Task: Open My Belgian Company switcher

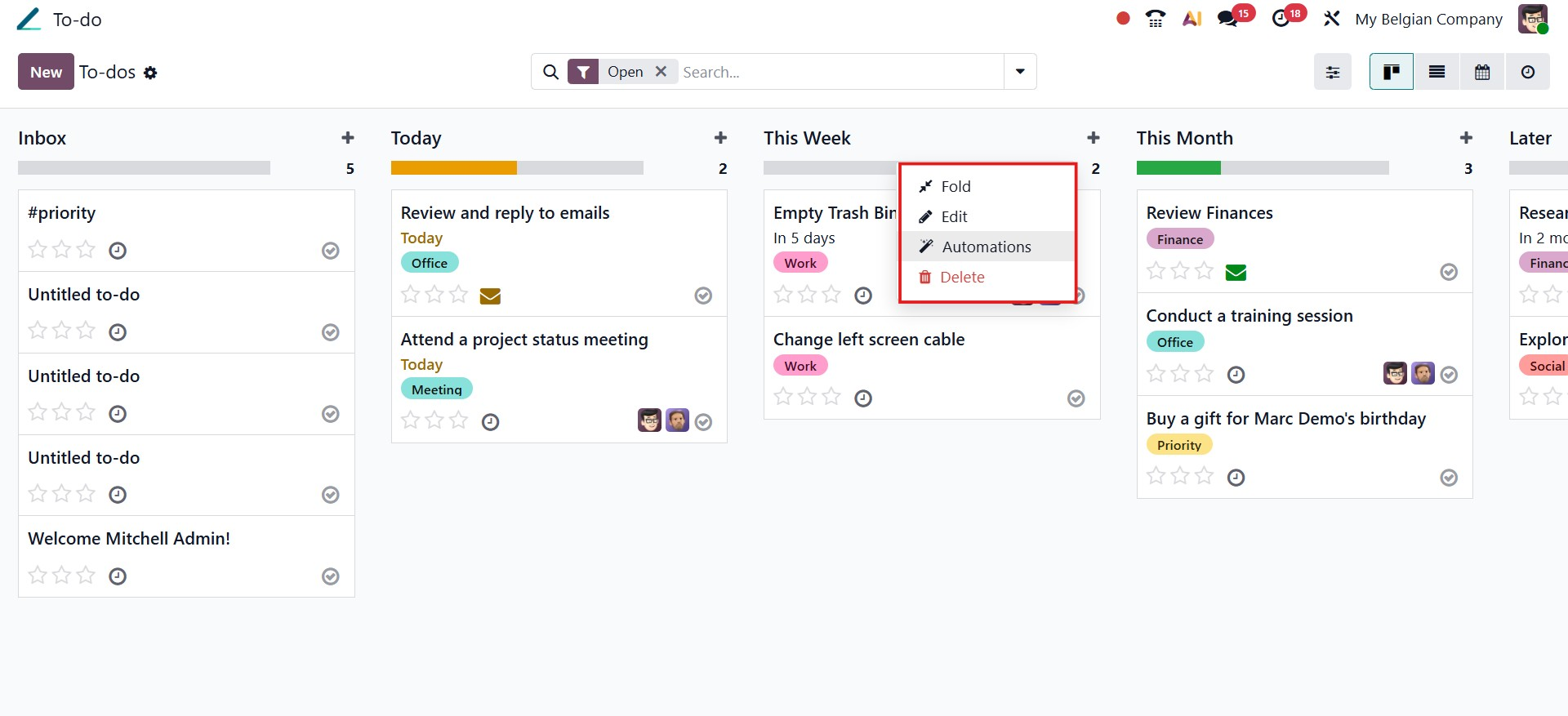Action: [1428, 19]
